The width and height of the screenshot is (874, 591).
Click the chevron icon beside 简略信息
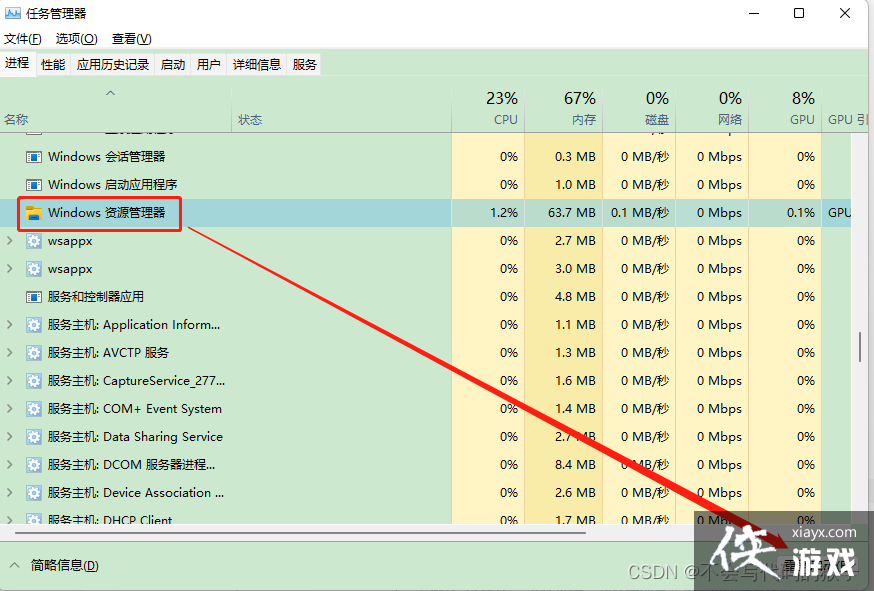[15, 565]
